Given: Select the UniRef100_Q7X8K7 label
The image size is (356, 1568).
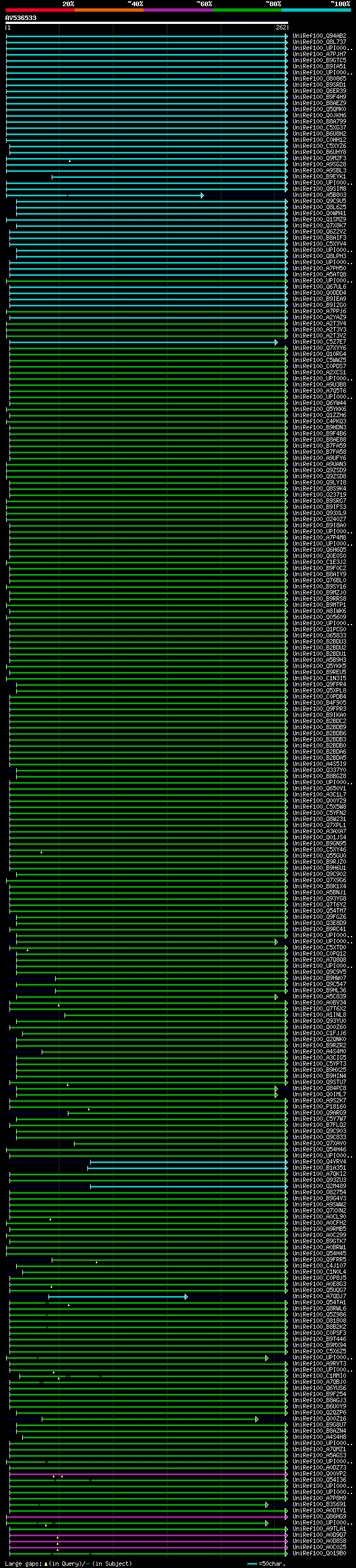Looking at the screenshot, I should click(x=319, y=226).
